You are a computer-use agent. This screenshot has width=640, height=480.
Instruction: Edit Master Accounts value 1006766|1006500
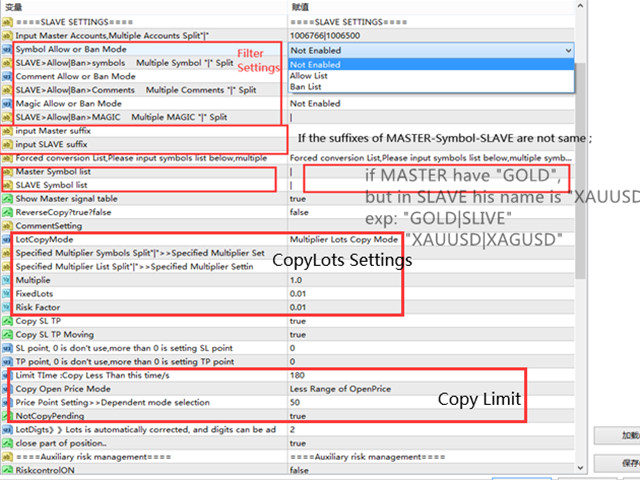325,36
